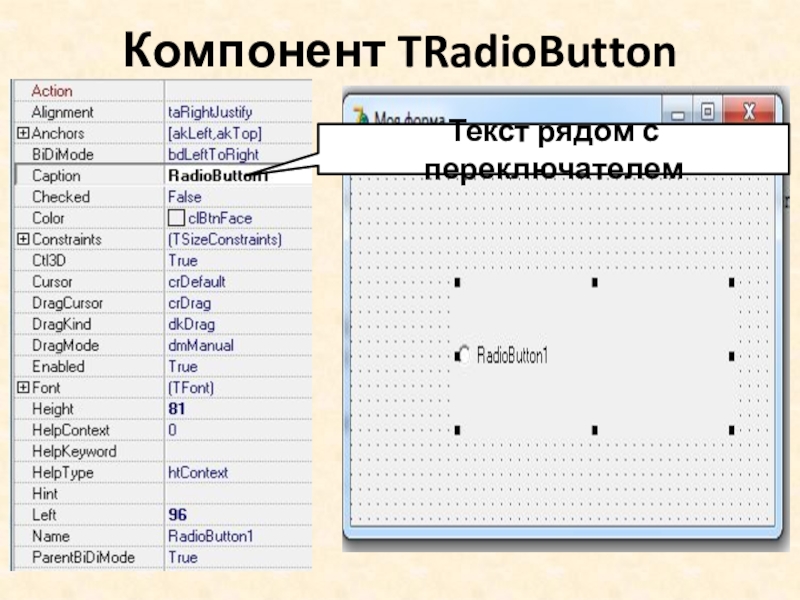Click the dkDrag value
The image size is (800, 600).
point(192,324)
